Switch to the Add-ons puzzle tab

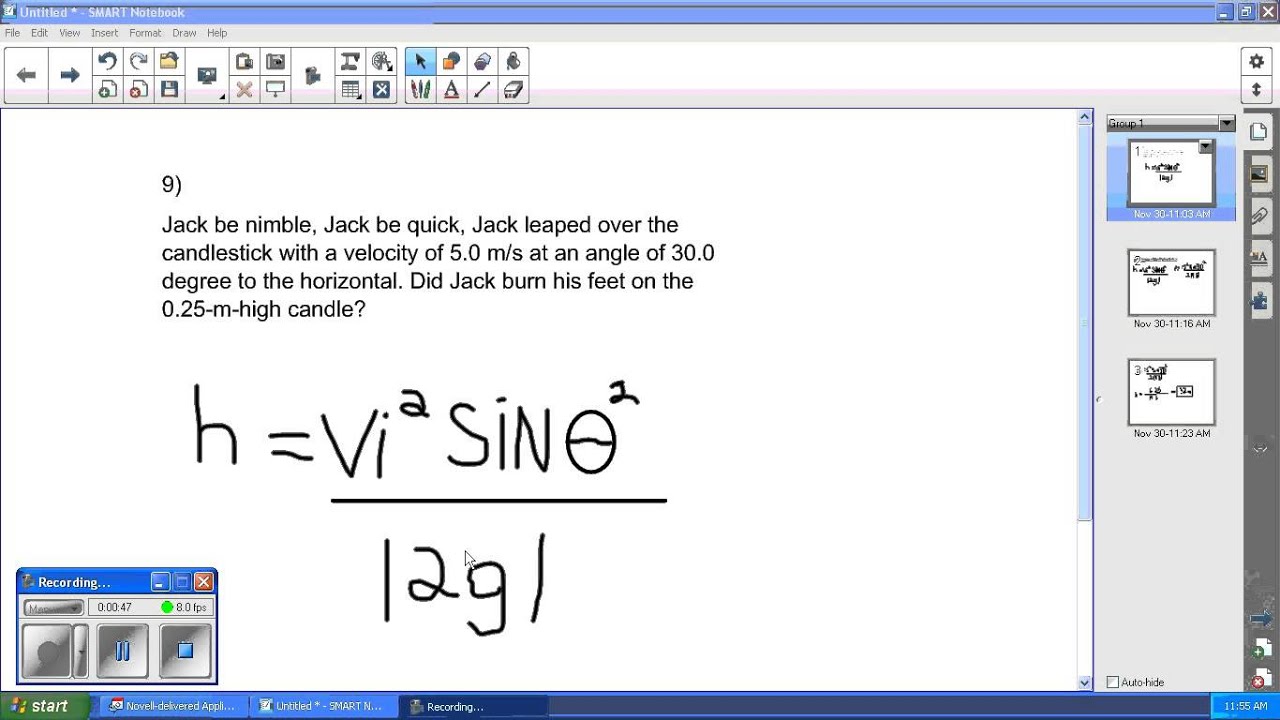1258,300
